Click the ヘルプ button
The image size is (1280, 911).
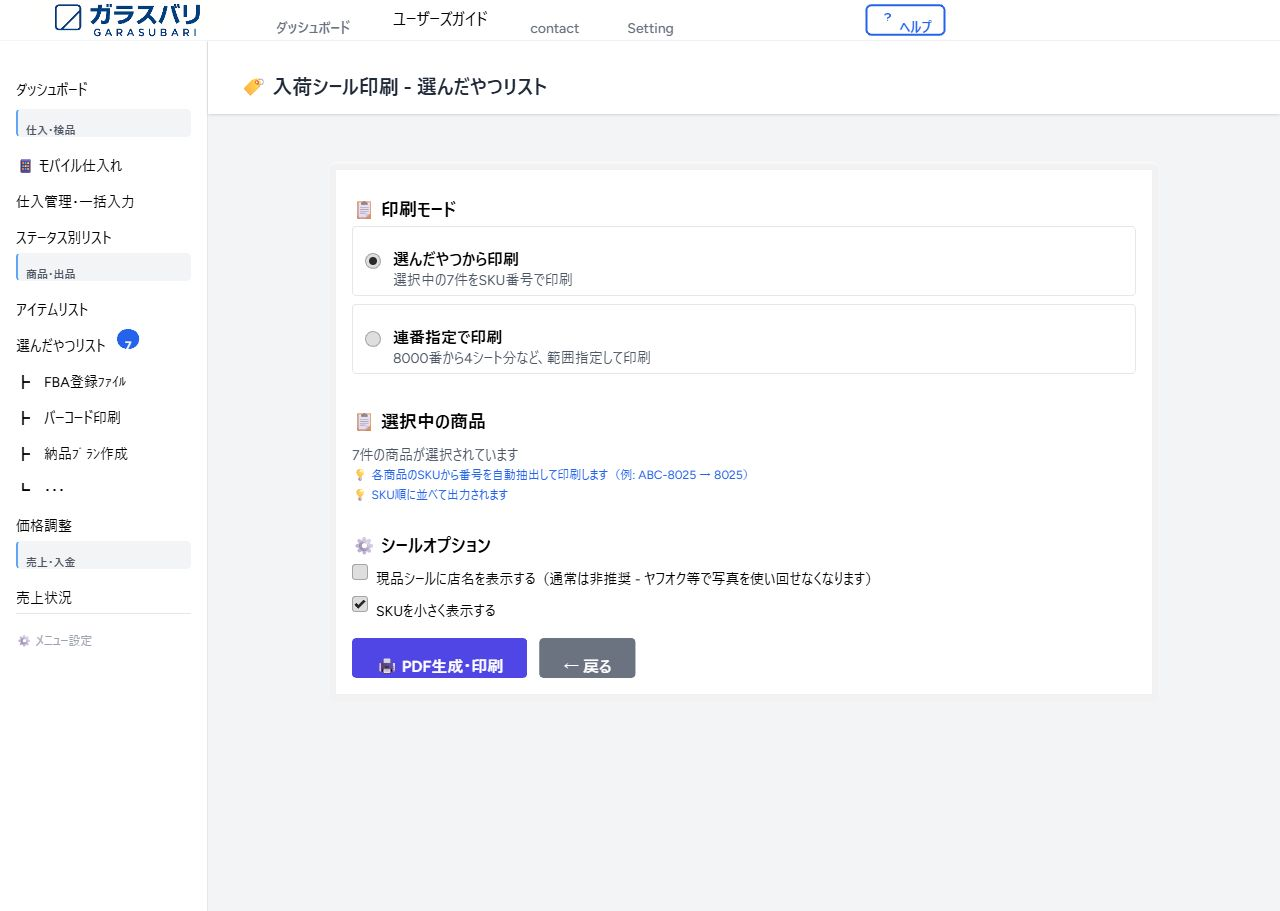pyautogui.click(x=904, y=19)
